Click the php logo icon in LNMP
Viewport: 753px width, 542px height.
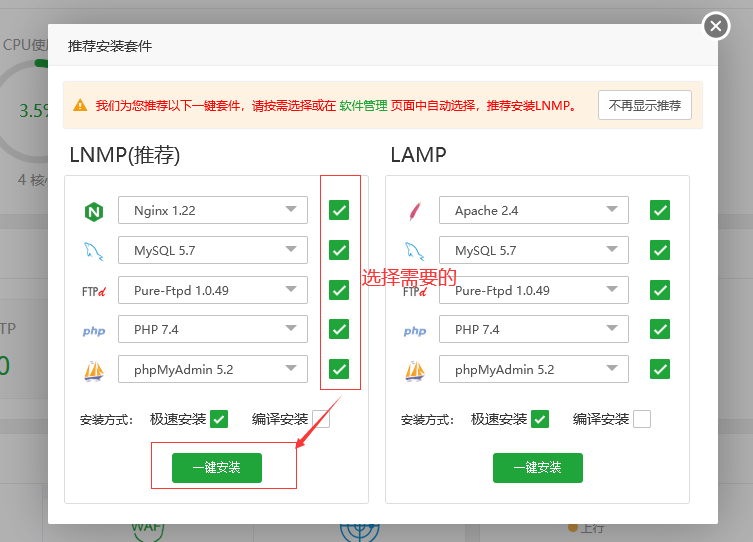[x=94, y=331]
